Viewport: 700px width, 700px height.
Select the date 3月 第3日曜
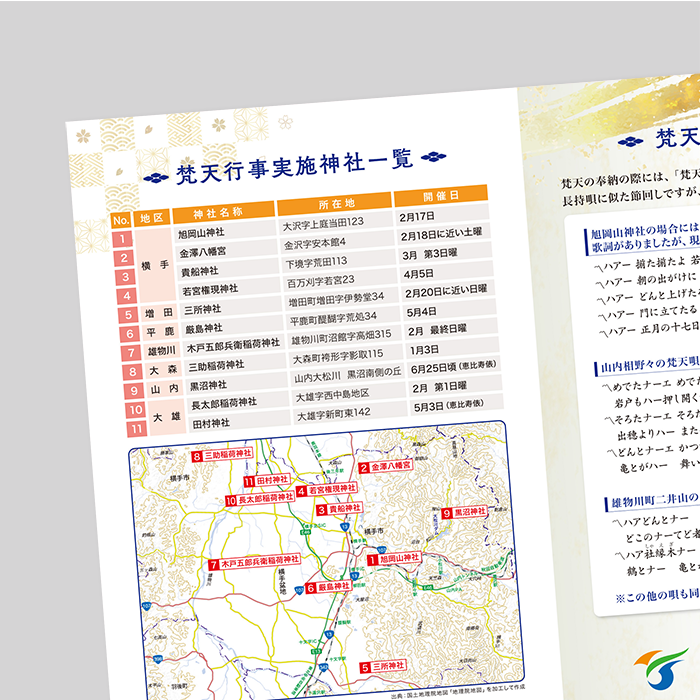click(x=429, y=254)
